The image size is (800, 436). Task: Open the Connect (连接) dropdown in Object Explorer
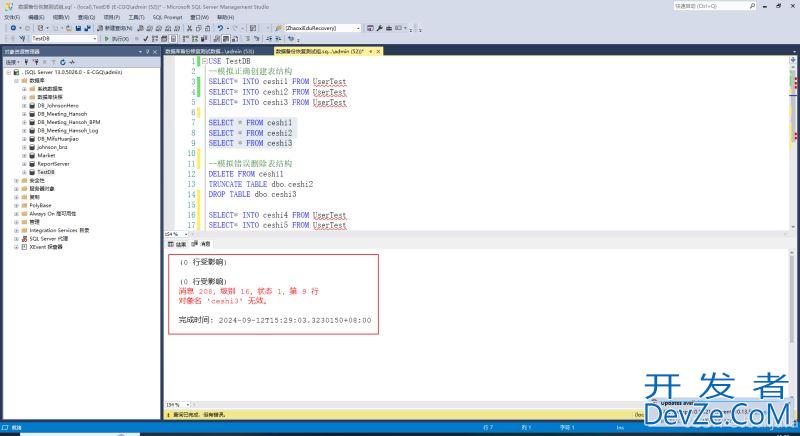(12, 62)
